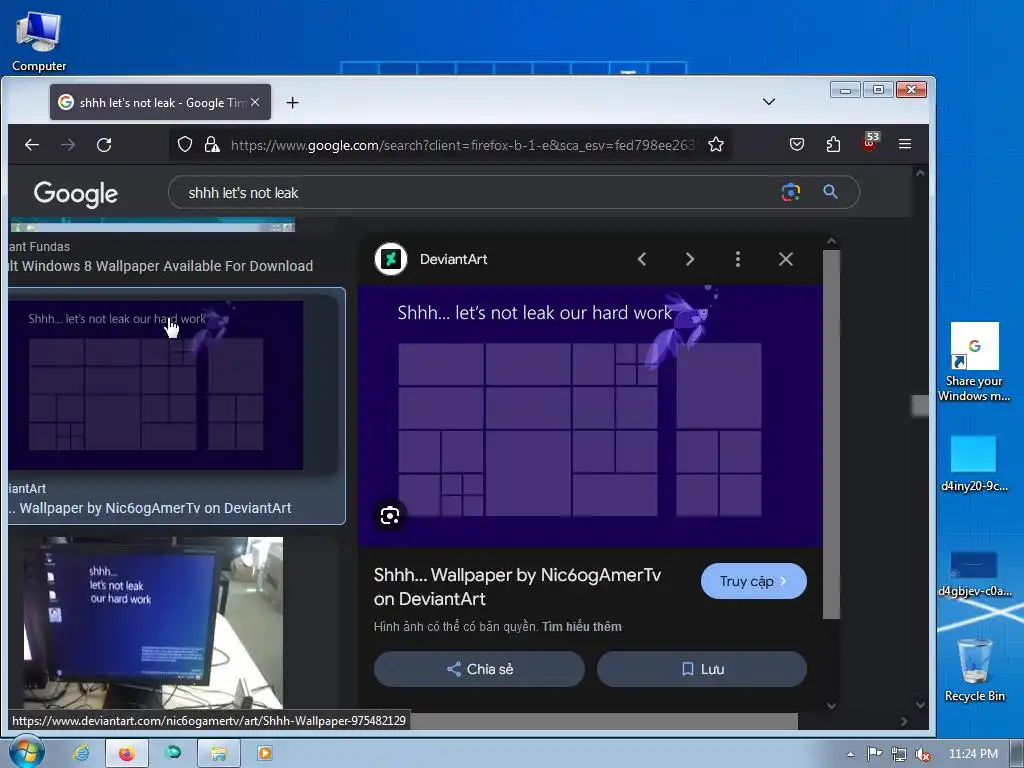Open a new tab with plus button
The image size is (1024, 768).
pos(293,103)
